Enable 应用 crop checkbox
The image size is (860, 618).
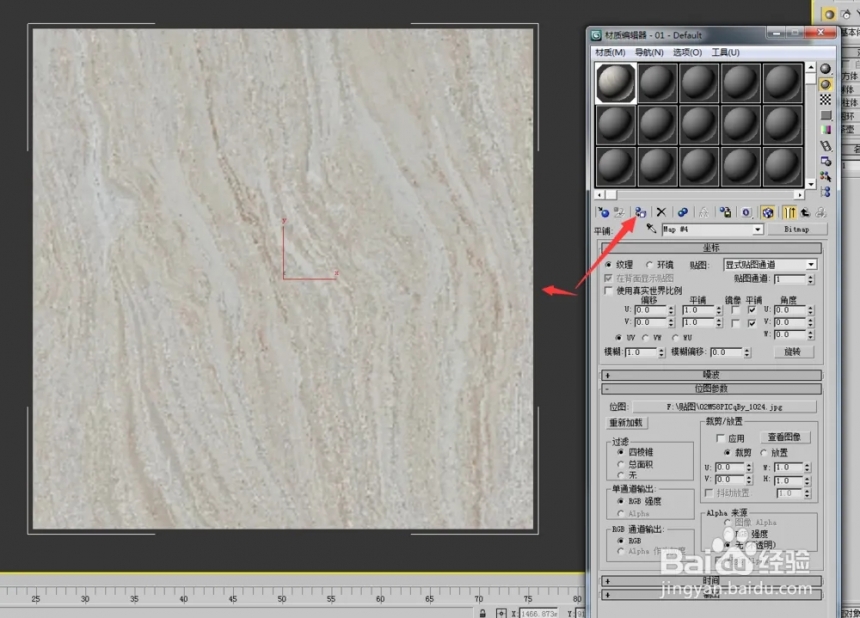coord(721,438)
